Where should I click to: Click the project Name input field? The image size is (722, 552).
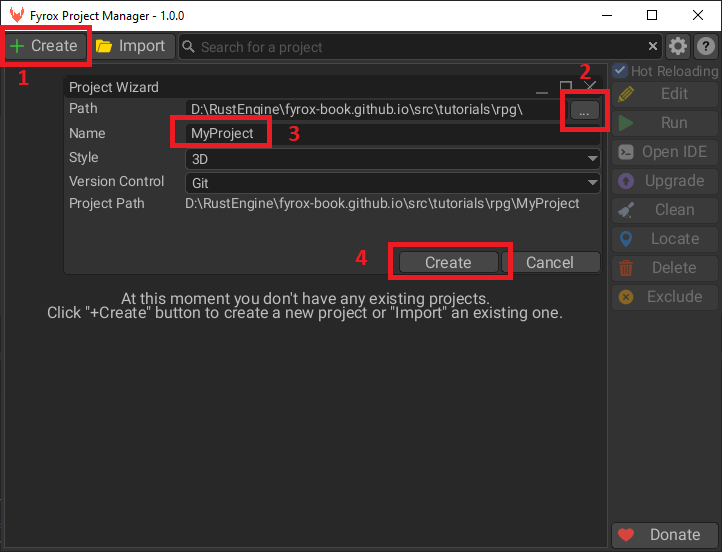click(x=222, y=133)
